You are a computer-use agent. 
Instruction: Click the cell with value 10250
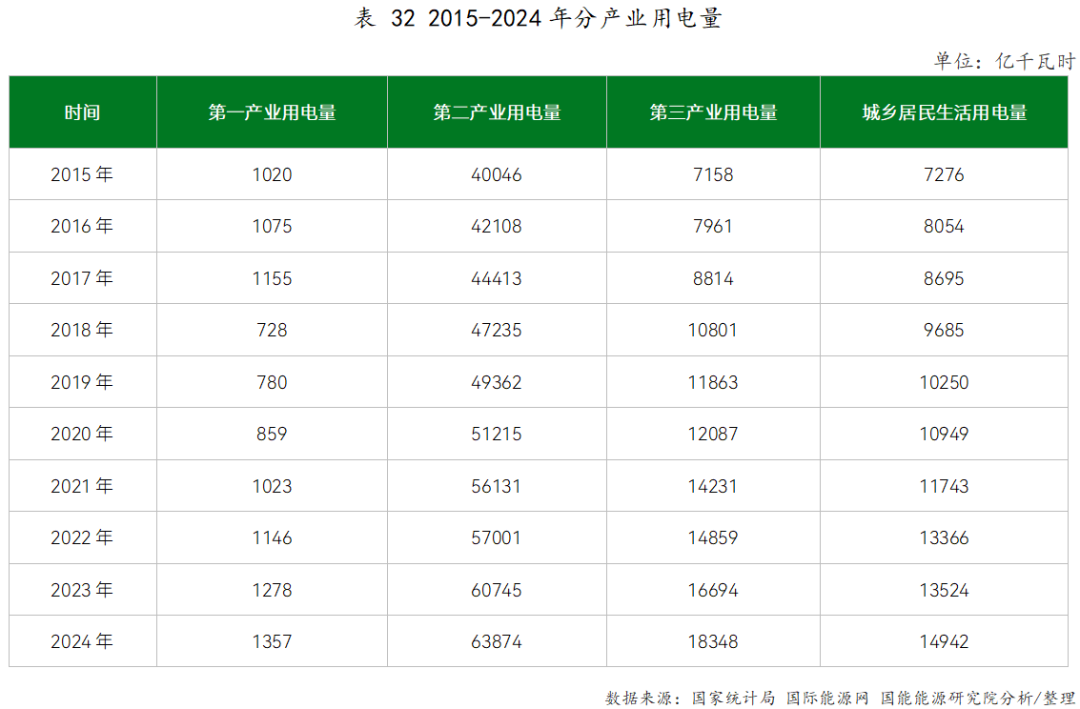tap(944, 382)
